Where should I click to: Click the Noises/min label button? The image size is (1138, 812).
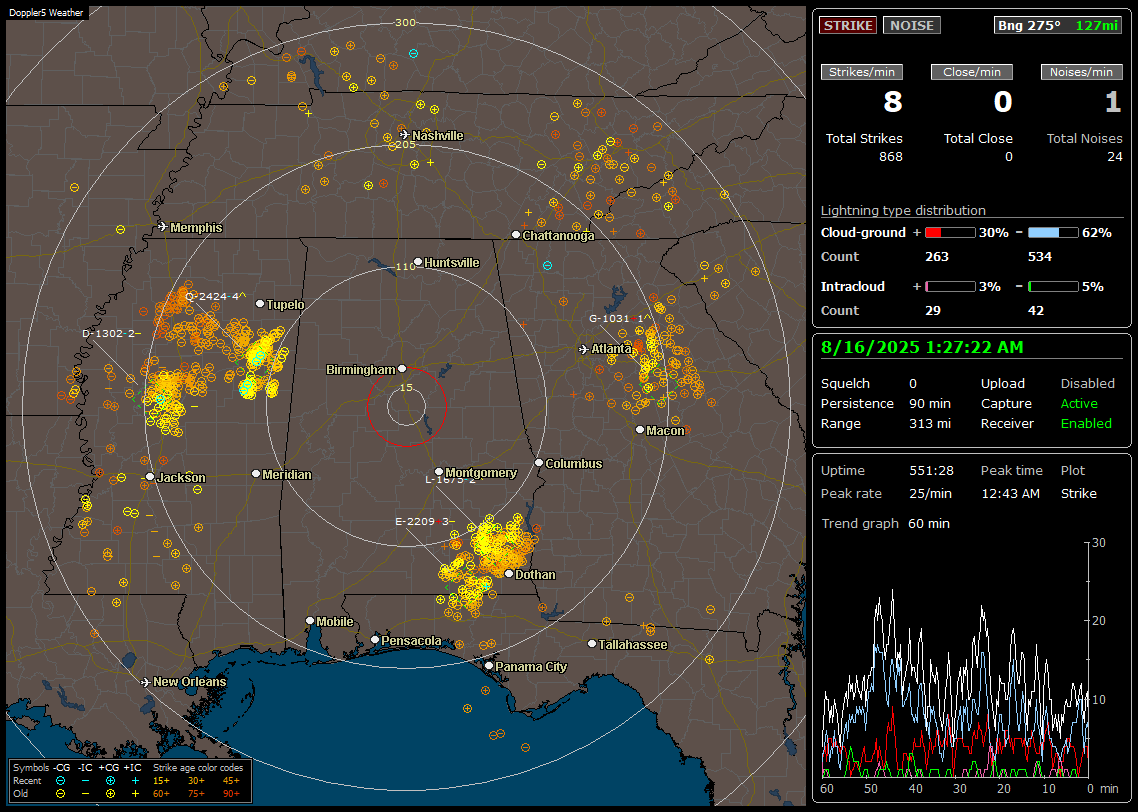(1081, 72)
